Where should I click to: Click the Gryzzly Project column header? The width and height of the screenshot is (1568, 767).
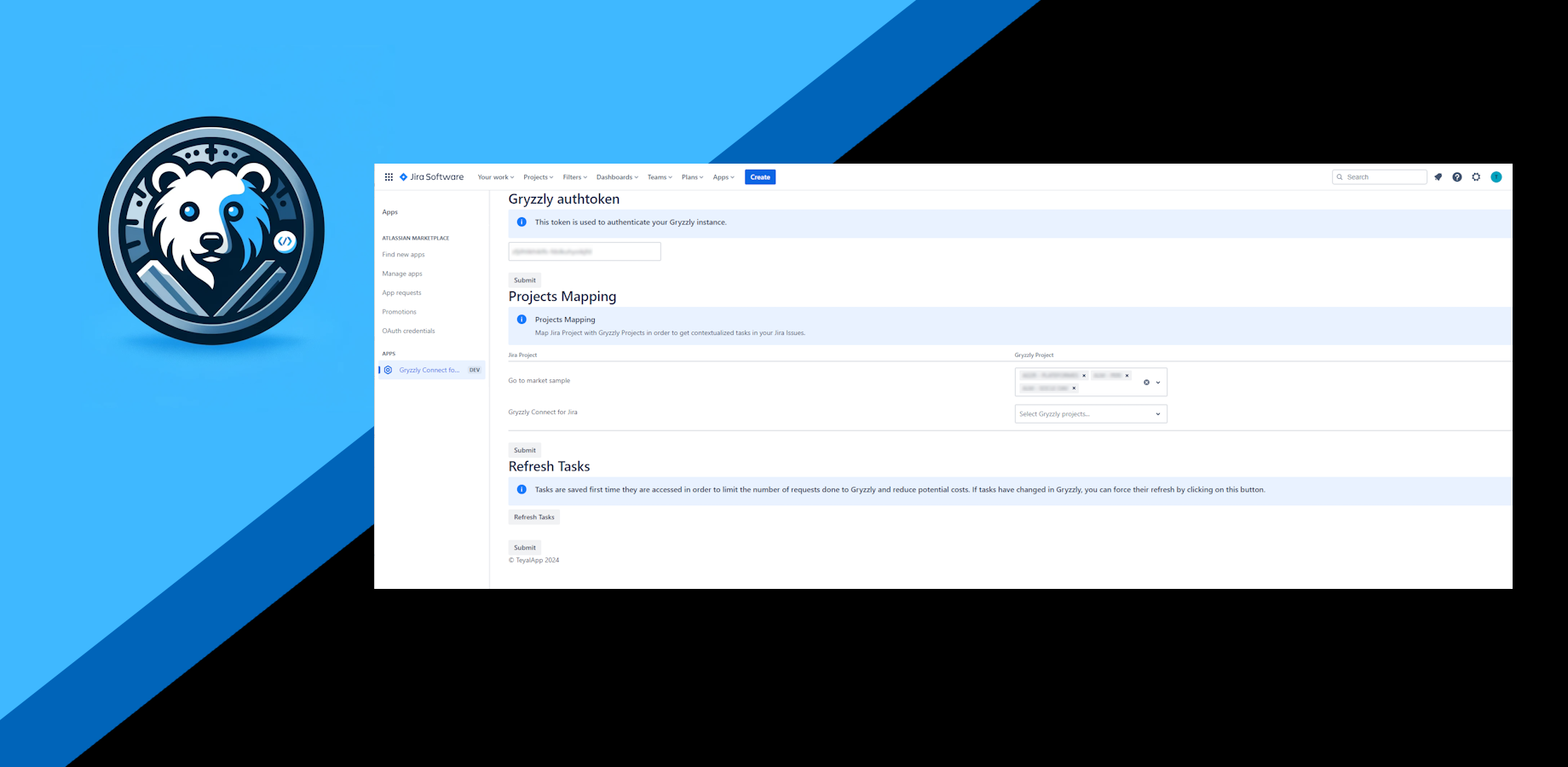[x=1034, y=355]
